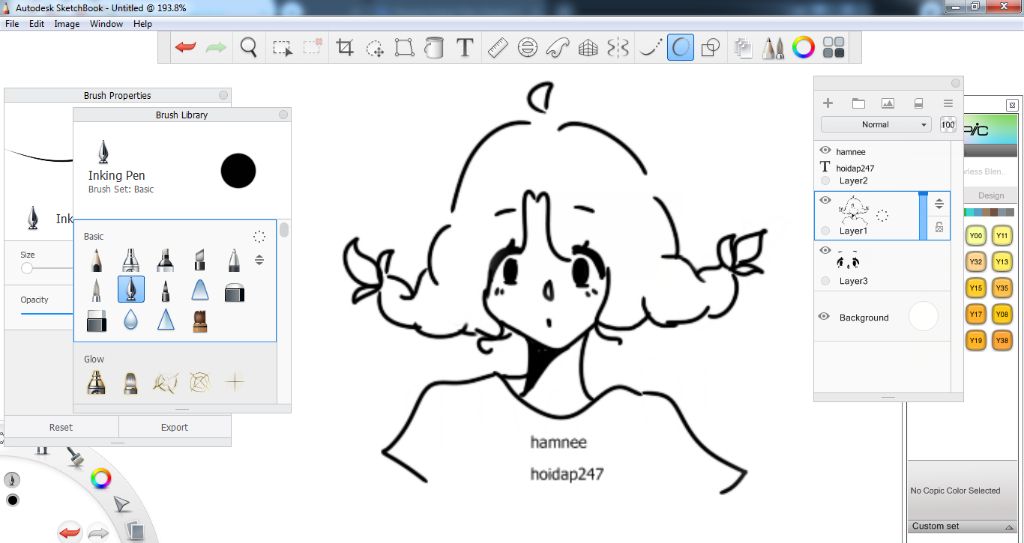The height and width of the screenshot is (543, 1024).
Task: Select the Shapes draw-style tool
Action: (710, 47)
